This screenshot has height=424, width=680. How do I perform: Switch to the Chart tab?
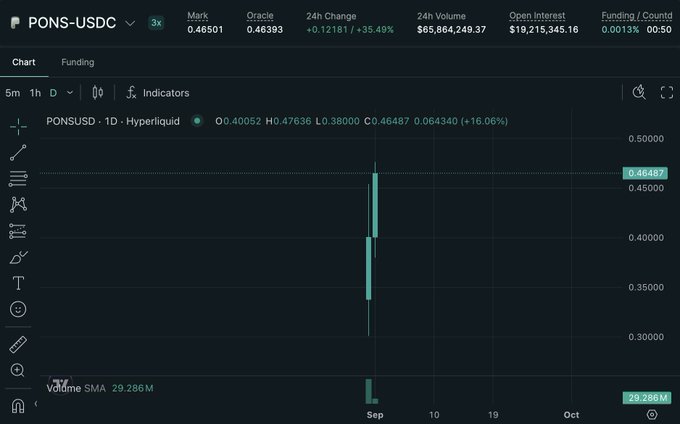24,62
